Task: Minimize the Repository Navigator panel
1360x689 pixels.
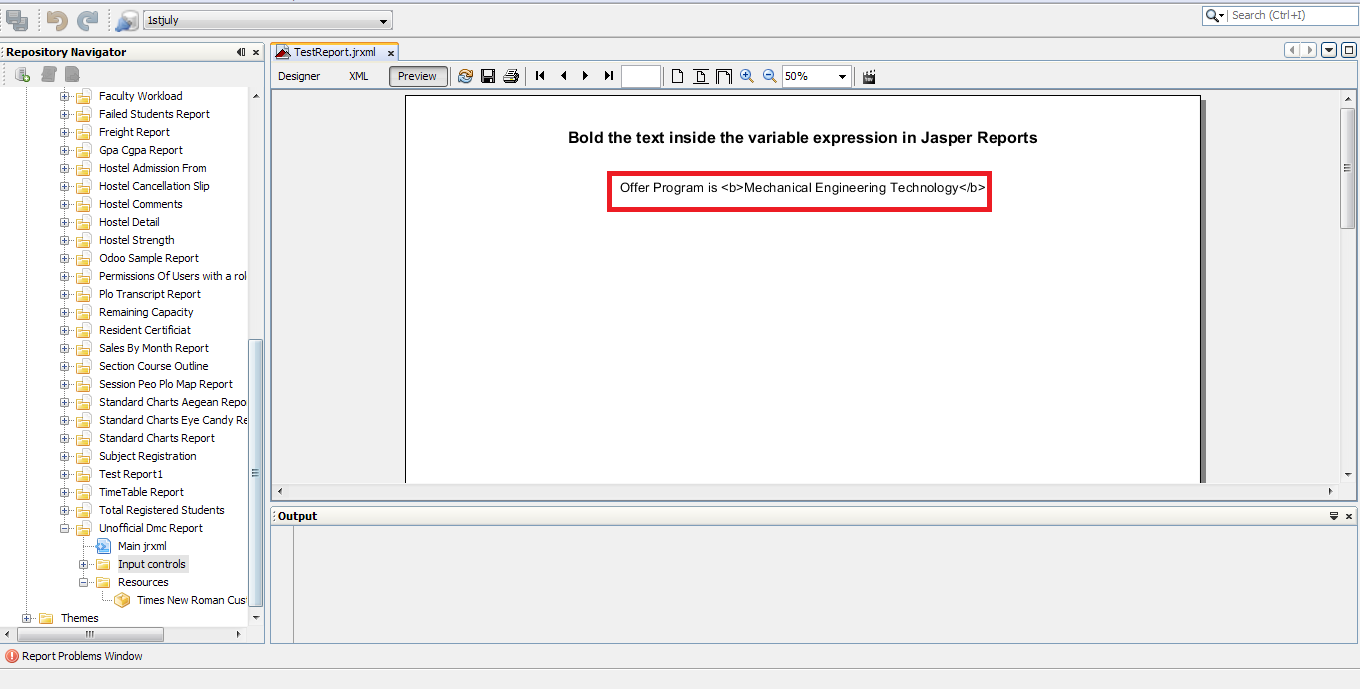Action: (x=240, y=52)
